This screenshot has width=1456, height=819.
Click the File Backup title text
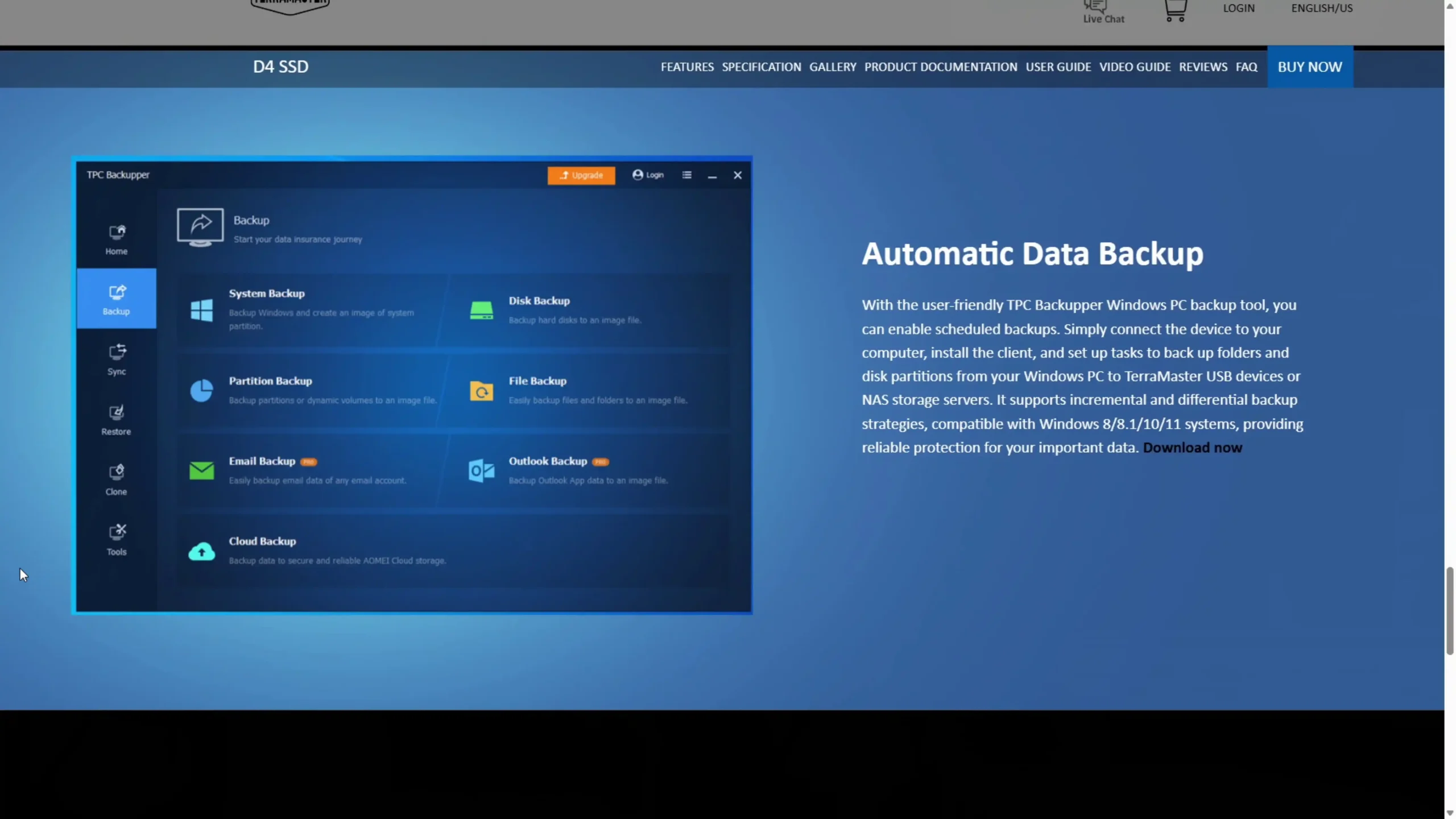[537, 381]
